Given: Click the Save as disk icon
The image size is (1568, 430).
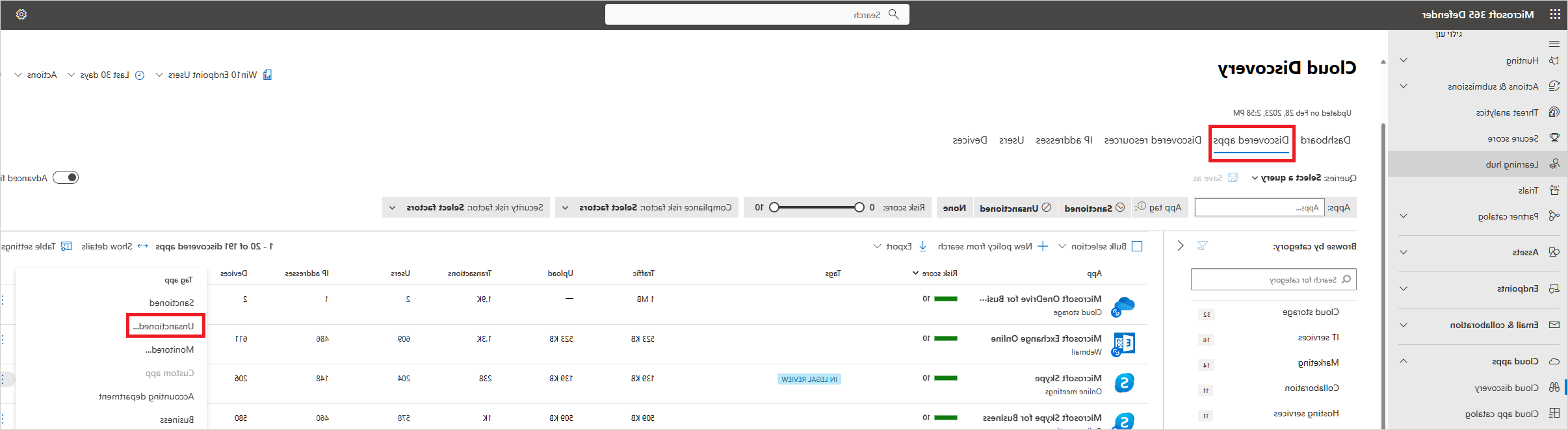Looking at the screenshot, I should tap(1233, 177).
